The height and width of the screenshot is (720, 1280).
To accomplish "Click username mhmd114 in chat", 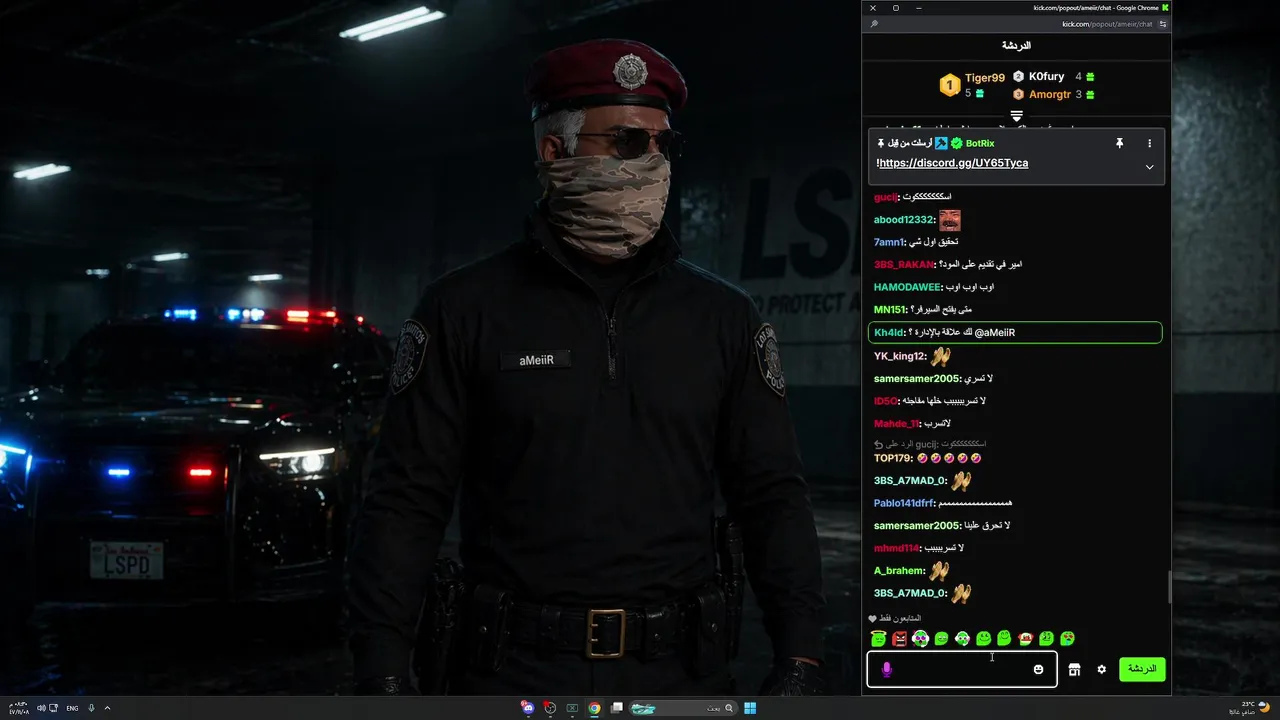I will (x=897, y=548).
